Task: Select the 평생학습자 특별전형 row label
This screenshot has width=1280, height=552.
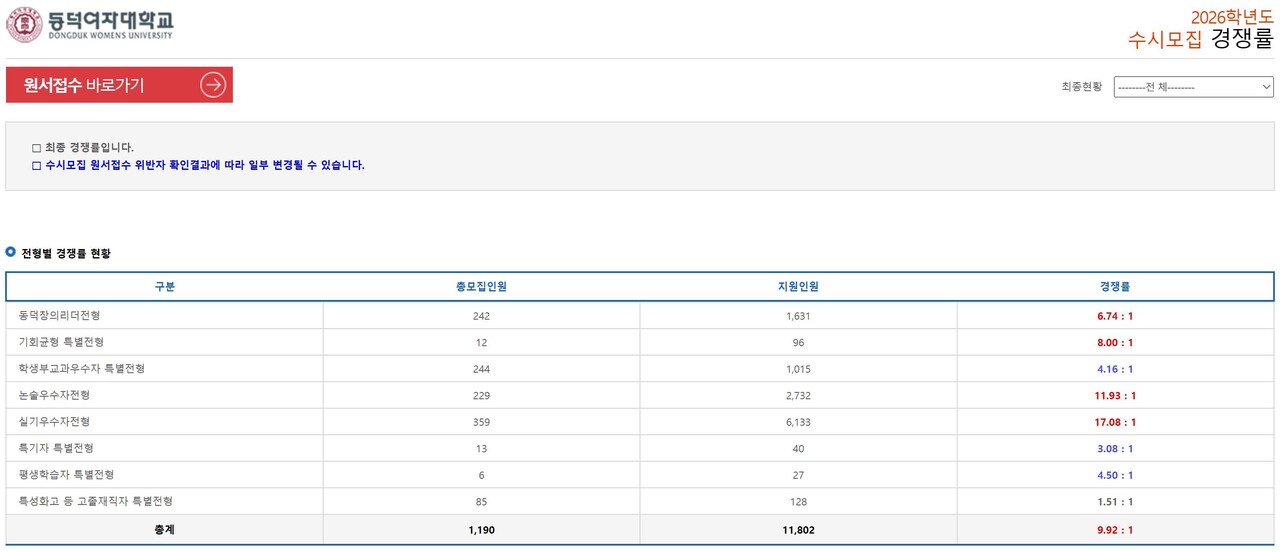Action: [x=66, y=475]
